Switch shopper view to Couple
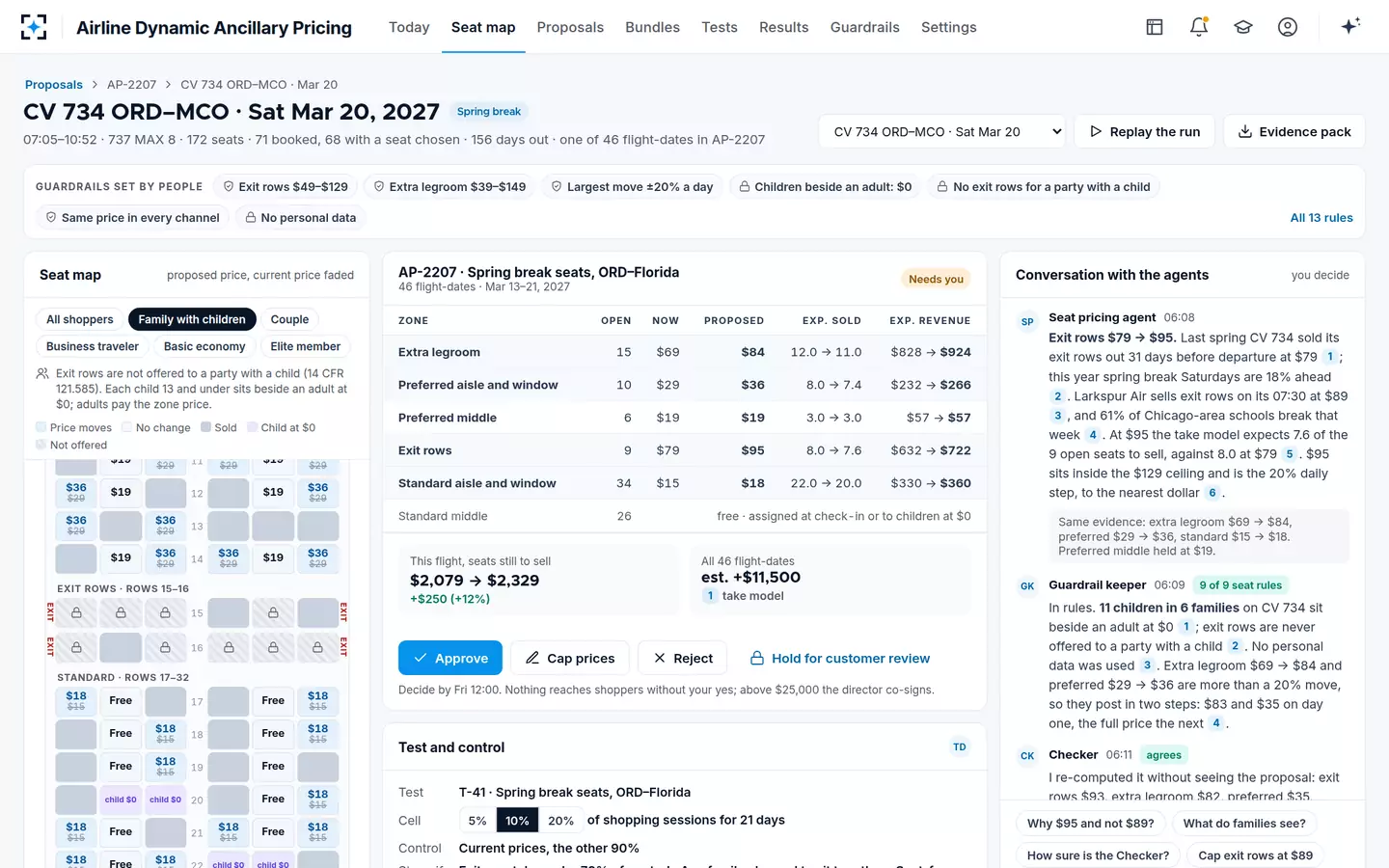Image resolution: width=1389 pixels, height=868 pixels. click(289, 319)
